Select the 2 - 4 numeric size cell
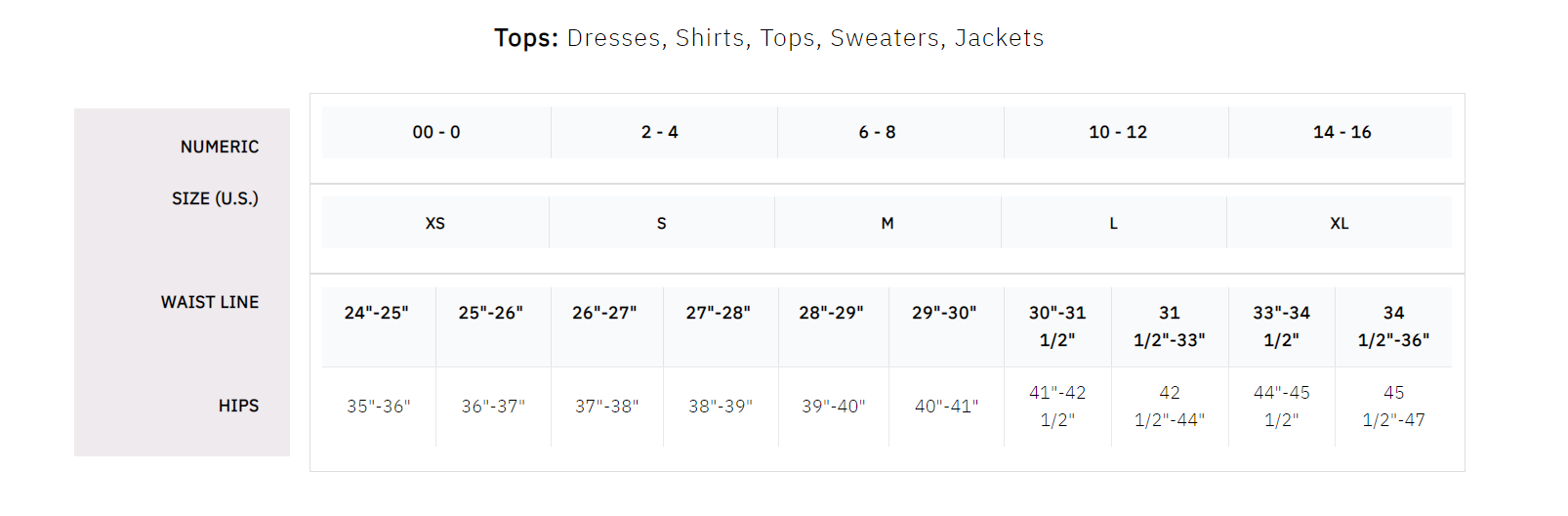This screenshot has width=1568, height=516. (x=660, y=132)
